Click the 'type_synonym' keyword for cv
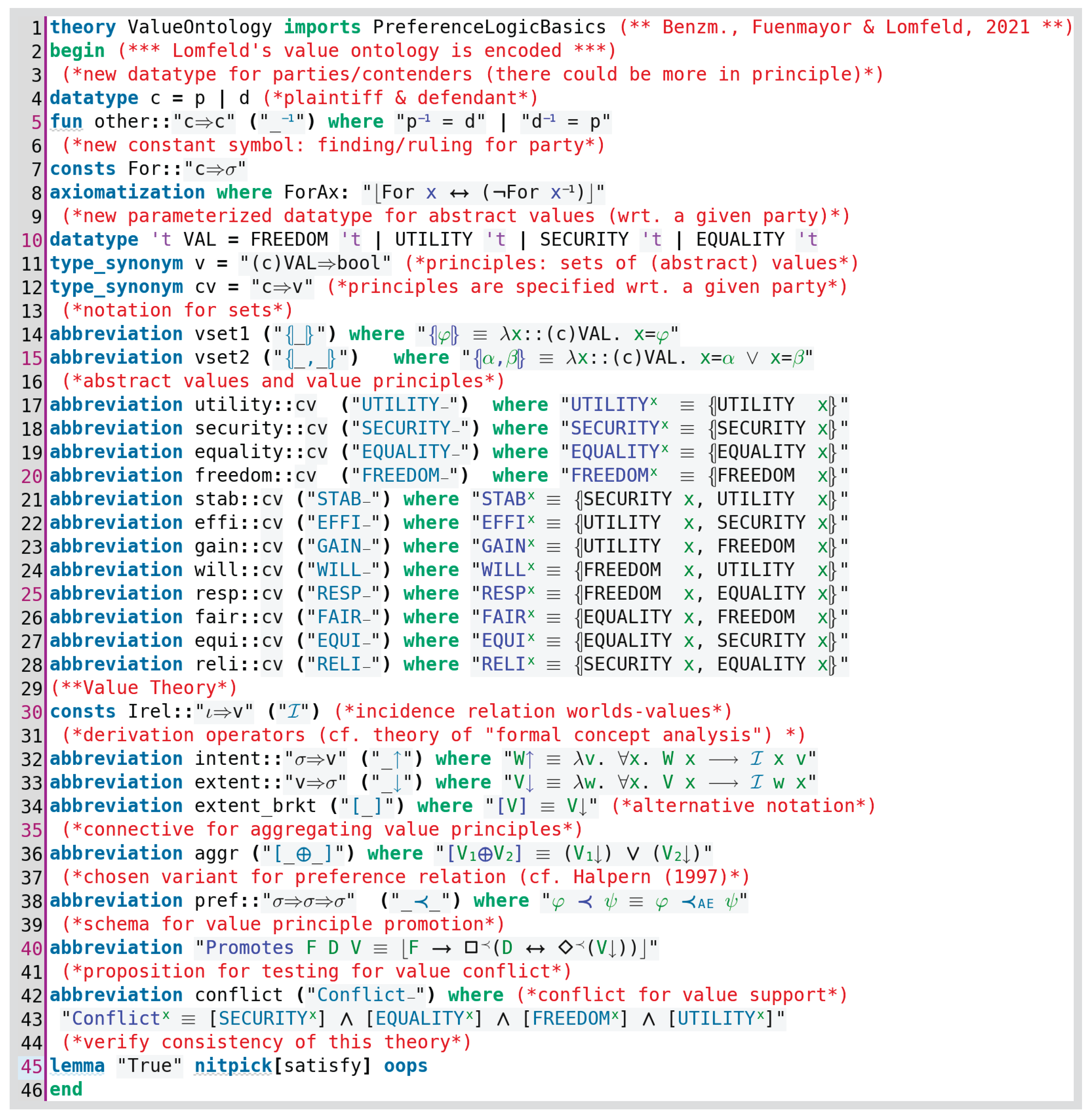 [x=116, y=287]
